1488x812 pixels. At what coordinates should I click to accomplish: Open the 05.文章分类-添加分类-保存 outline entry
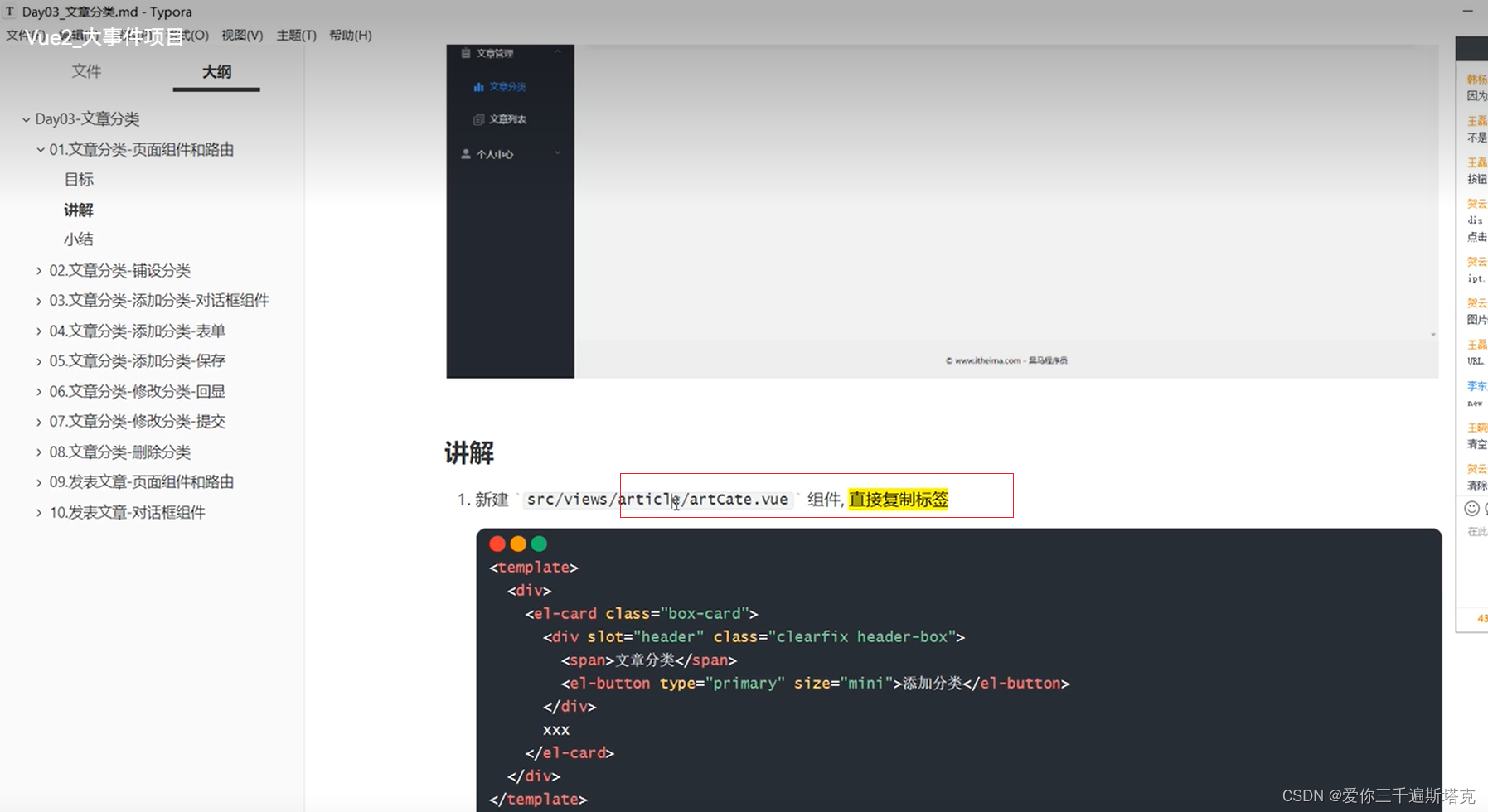coord(138,360)
